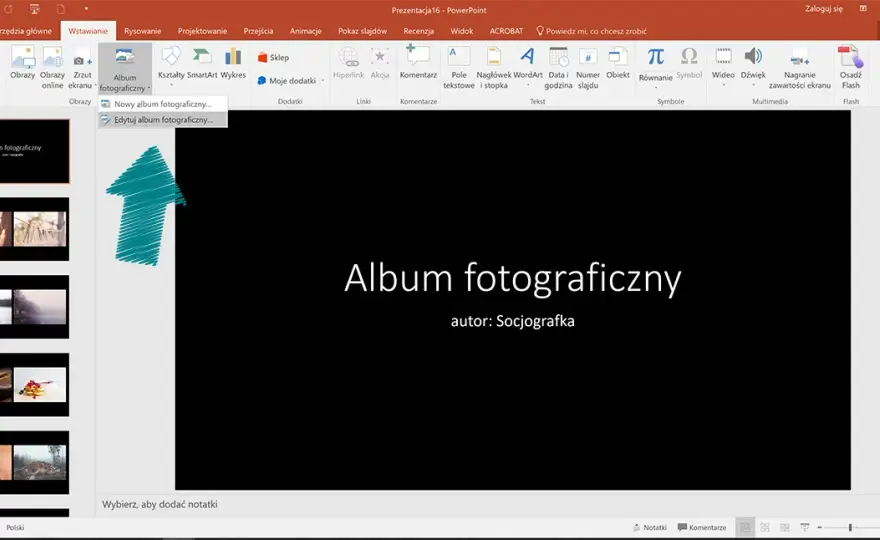880x540 pixels.
Task: Insert pictures with the Obrazy icon
Action: (x=22, y=62)
